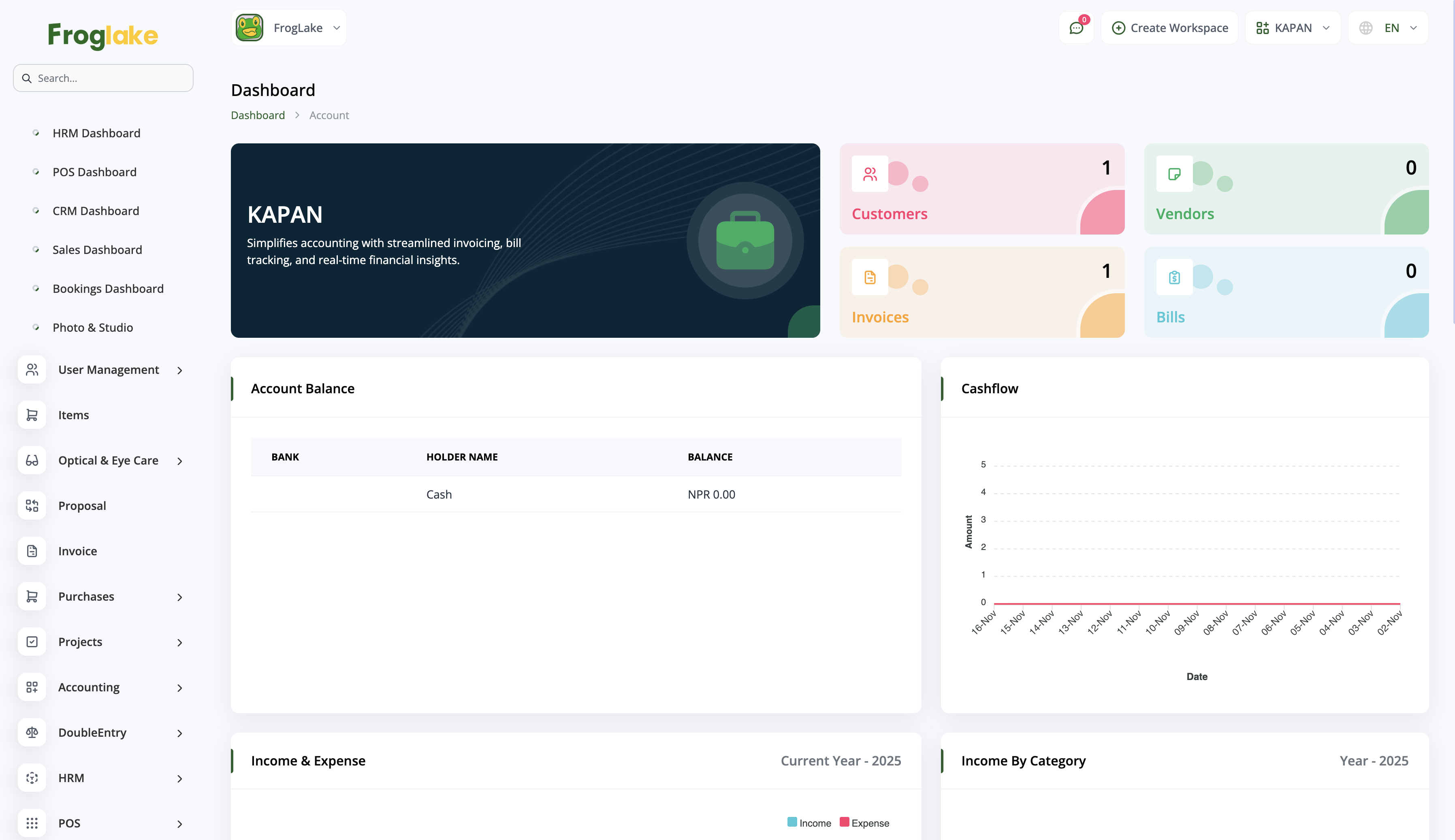Click the Vendors card note icon
Viewport: 1455px width, 840px height.
(1174, 174)
